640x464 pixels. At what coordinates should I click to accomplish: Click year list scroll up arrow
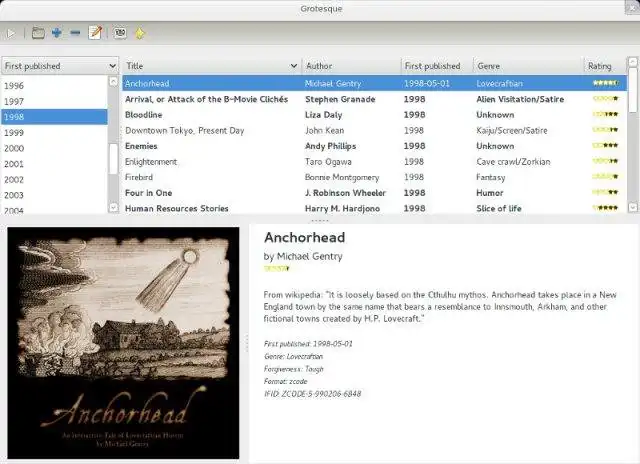[x=113, y=81]
